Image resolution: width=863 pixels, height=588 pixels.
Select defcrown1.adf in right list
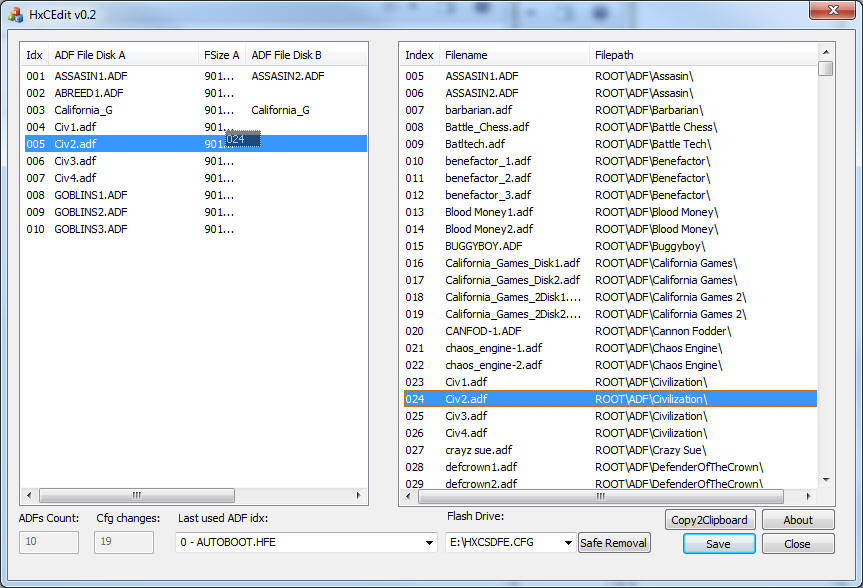pos(610,467)
